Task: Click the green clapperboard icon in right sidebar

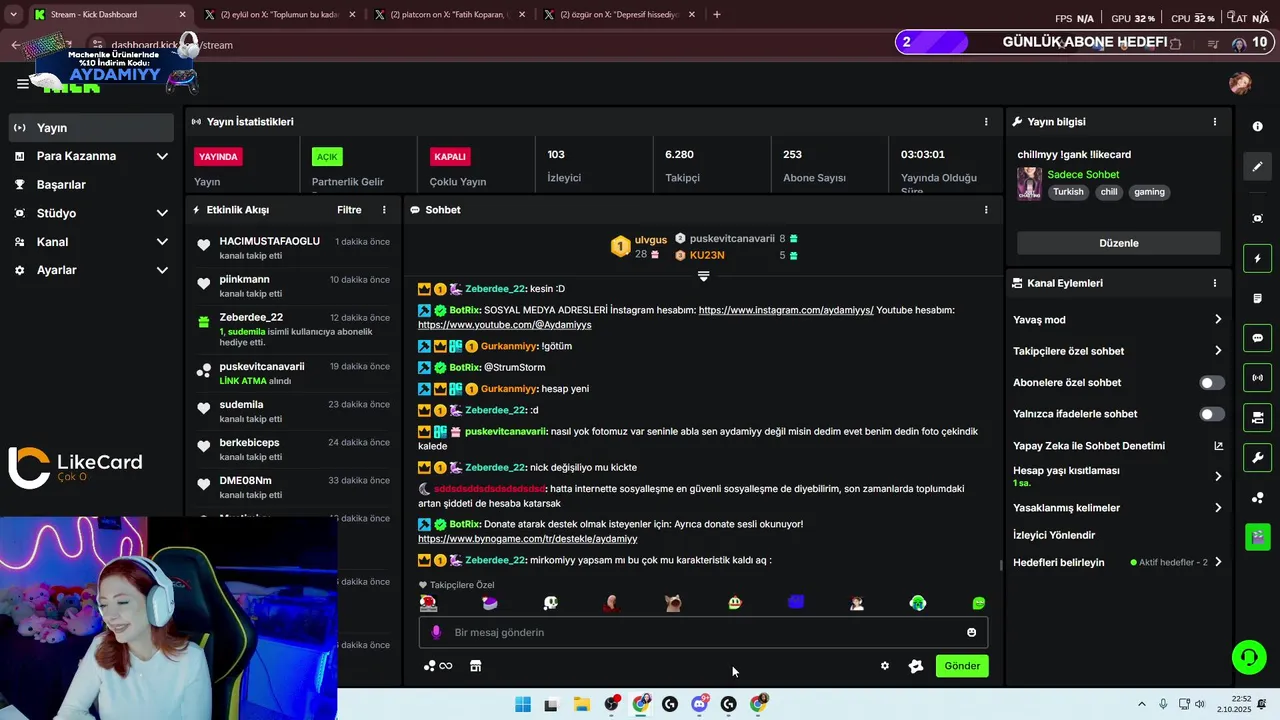Action: (x=1258, y=537)
